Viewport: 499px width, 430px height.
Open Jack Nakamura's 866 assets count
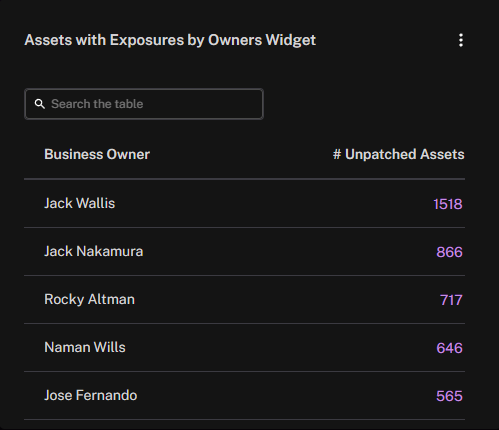pos(449,252)
